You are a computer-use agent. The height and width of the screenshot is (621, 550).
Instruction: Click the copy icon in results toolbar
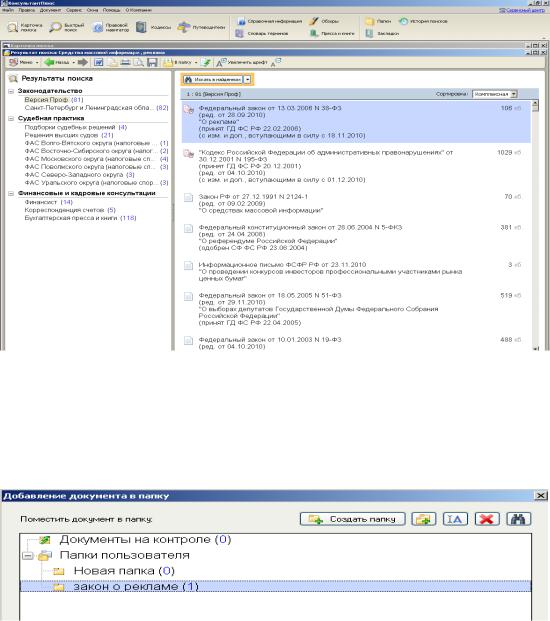(x=112, y=62)
